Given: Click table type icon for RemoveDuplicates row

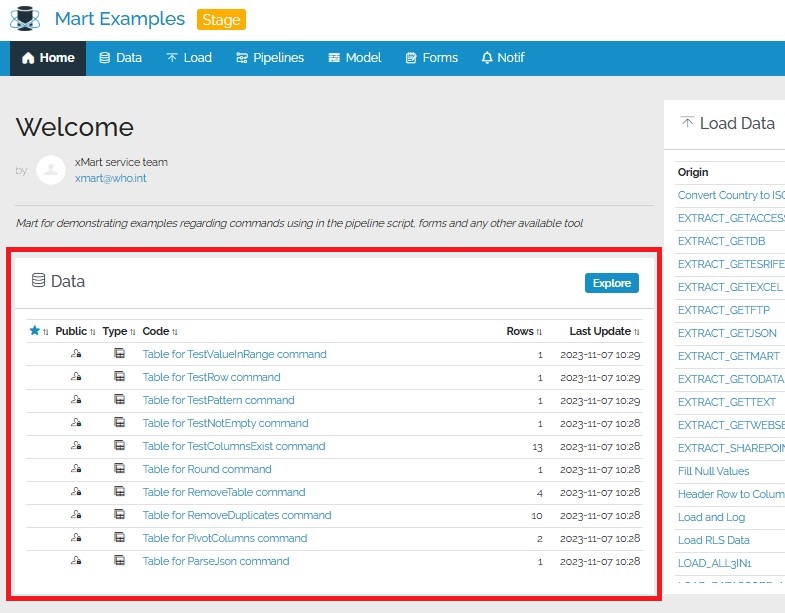Looking at the screenshot, I should point(120,514).
